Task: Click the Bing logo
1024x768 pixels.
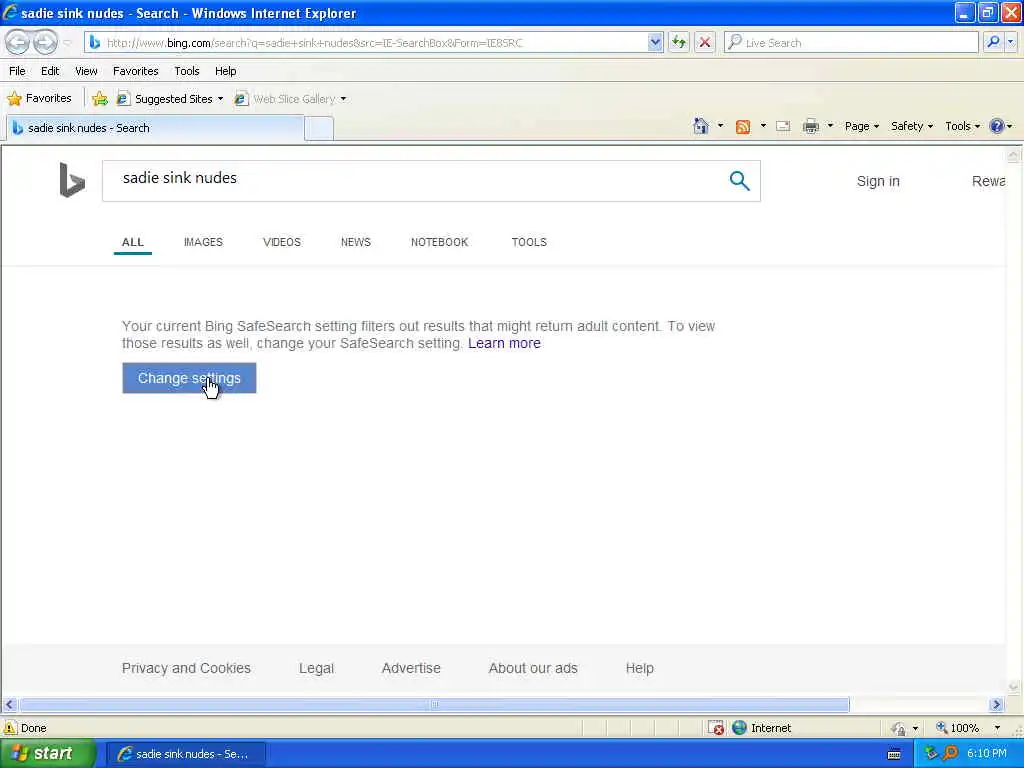Action: [72, 180]
